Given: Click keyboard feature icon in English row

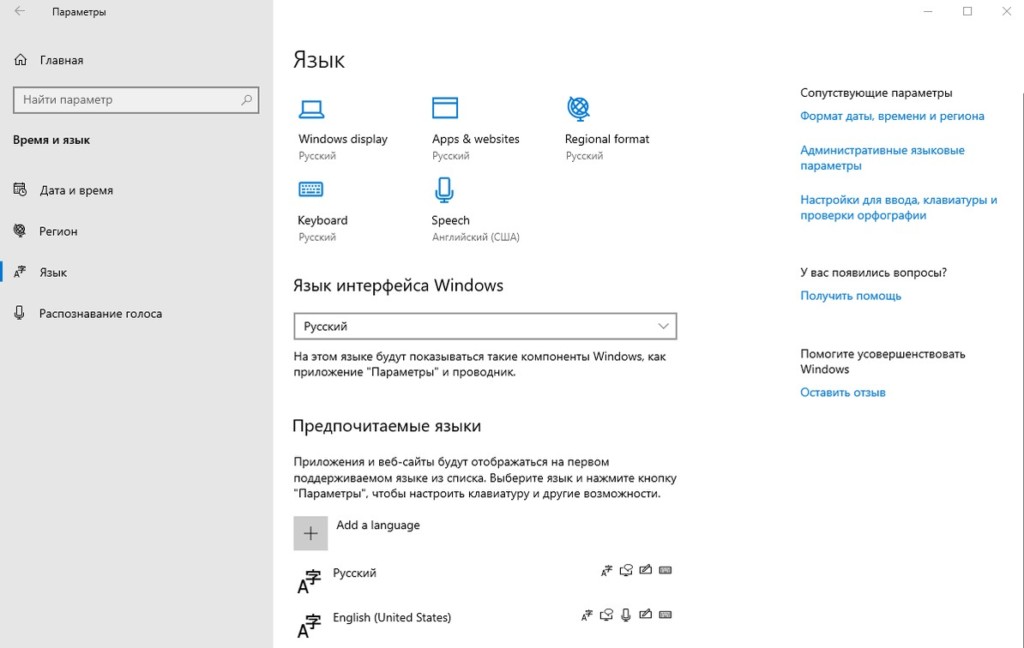Looking at the screenshot, I should pos(665,615).
